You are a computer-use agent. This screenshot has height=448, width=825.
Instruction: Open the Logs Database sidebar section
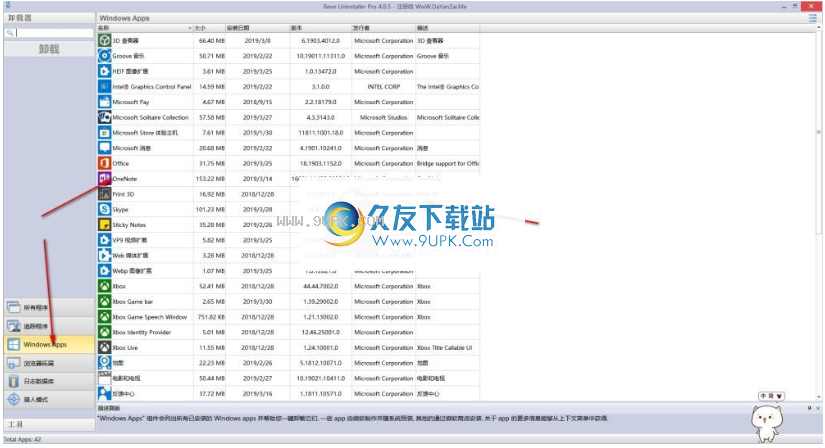[49, 381]
